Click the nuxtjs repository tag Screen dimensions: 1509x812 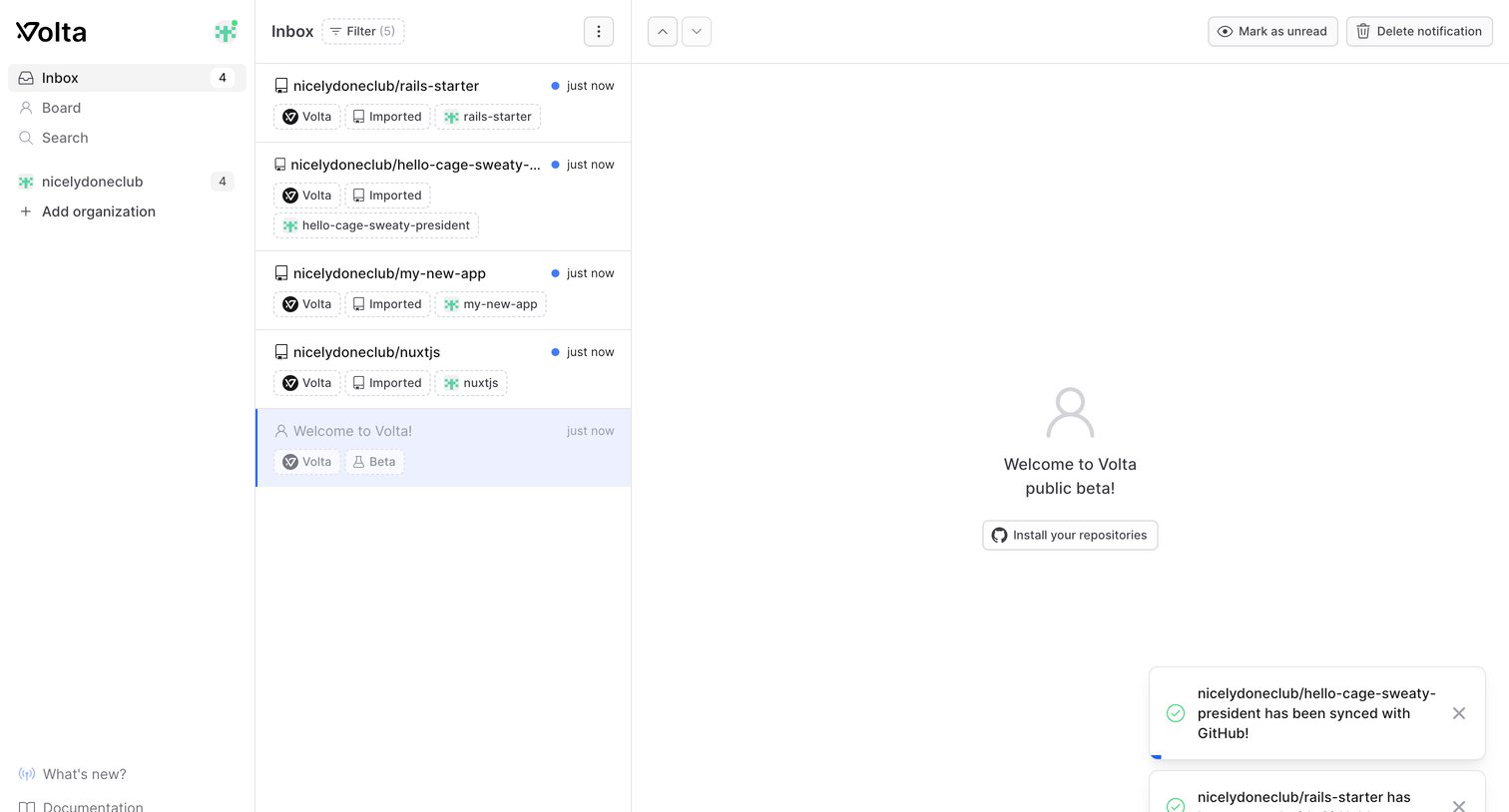[471, 383]
